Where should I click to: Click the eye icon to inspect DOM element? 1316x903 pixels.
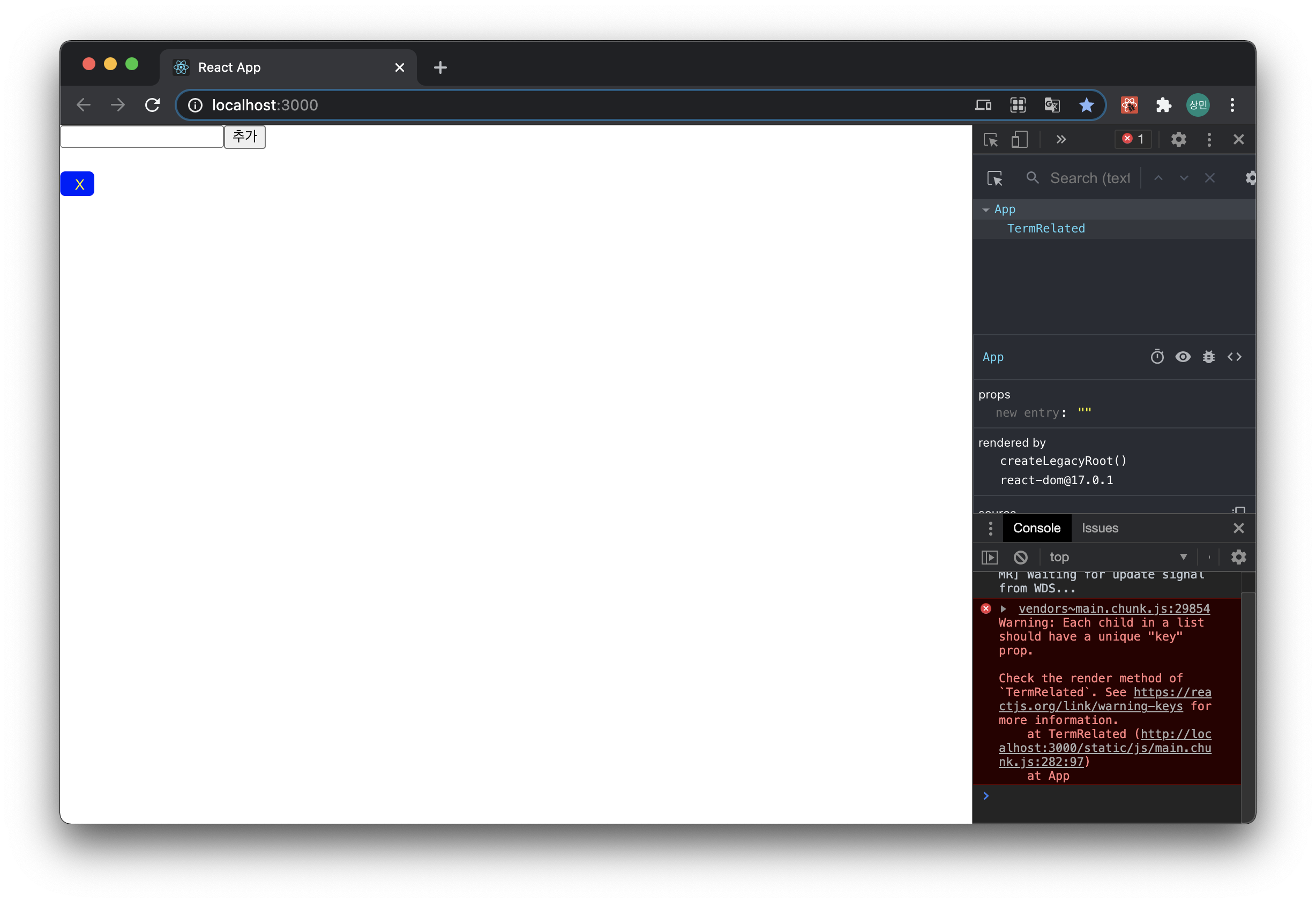click(1183, 357)
